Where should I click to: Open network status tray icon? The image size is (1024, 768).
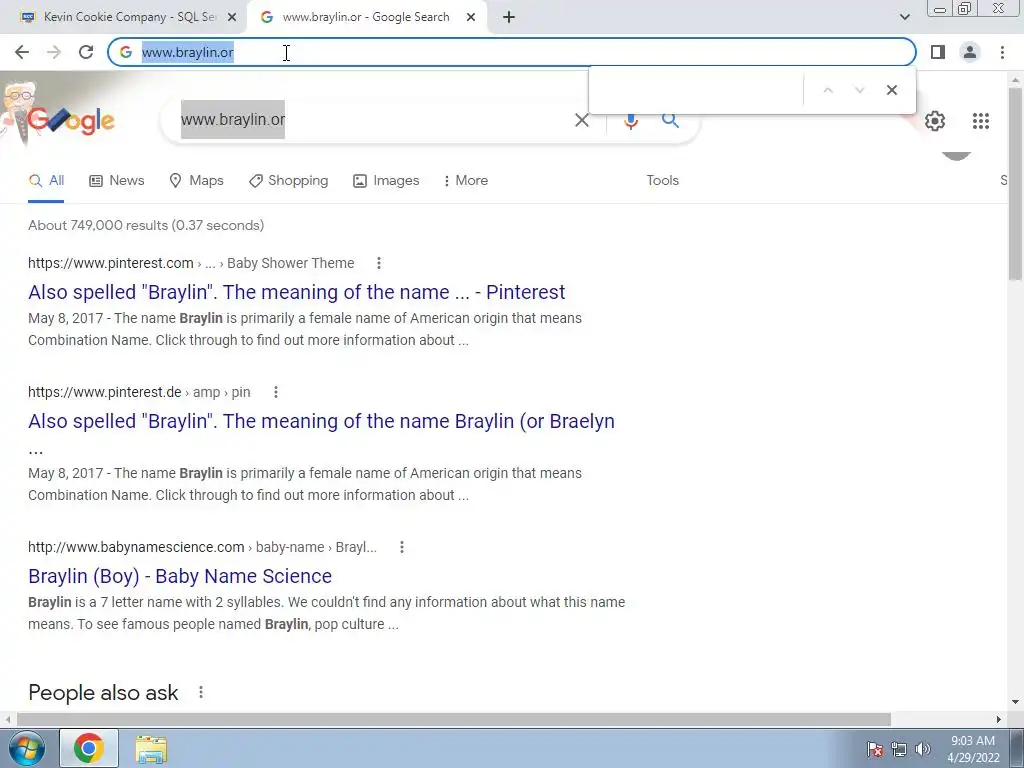click(899, 749)
